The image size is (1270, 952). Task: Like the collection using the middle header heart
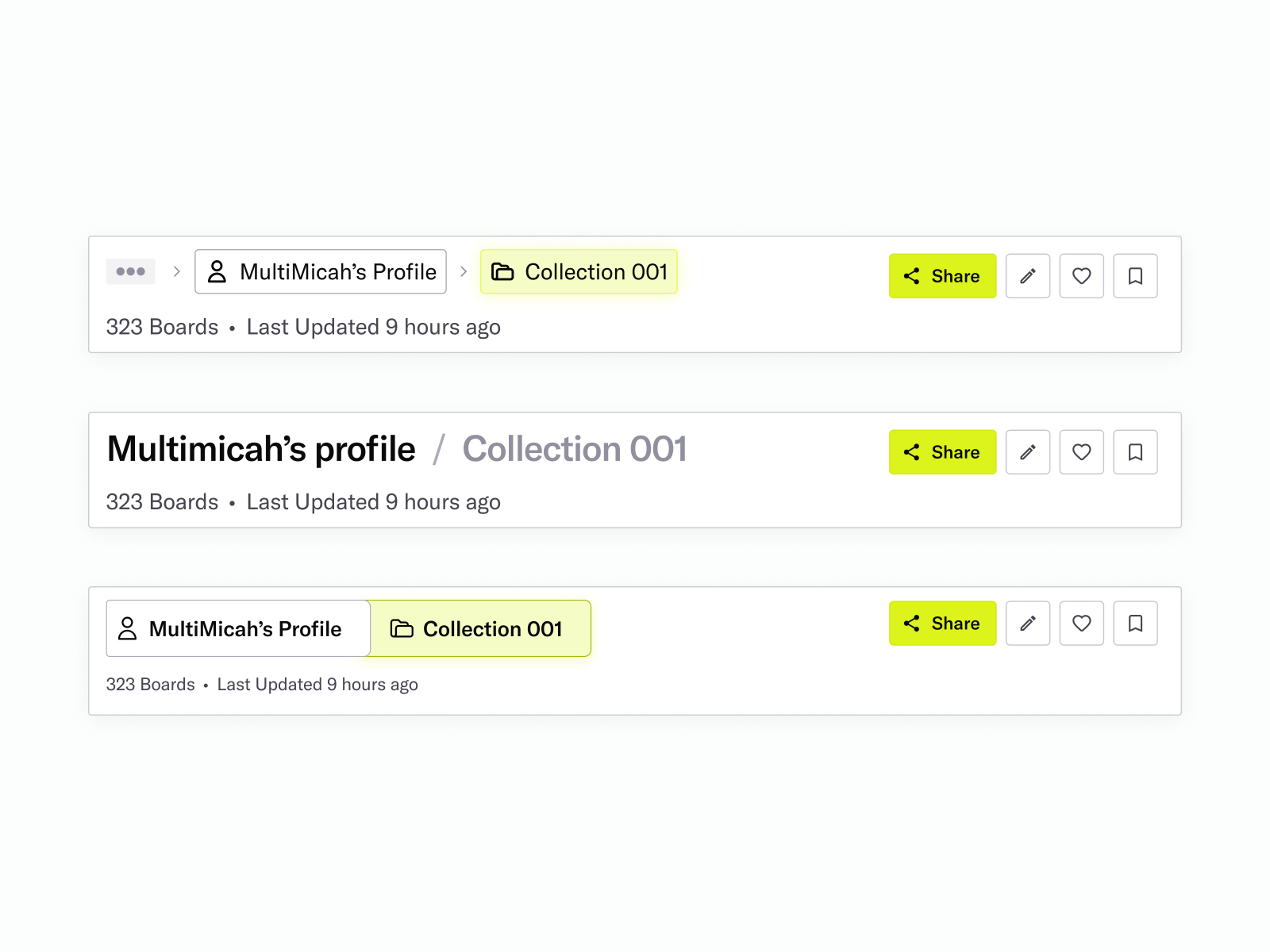click(1081, 452)
